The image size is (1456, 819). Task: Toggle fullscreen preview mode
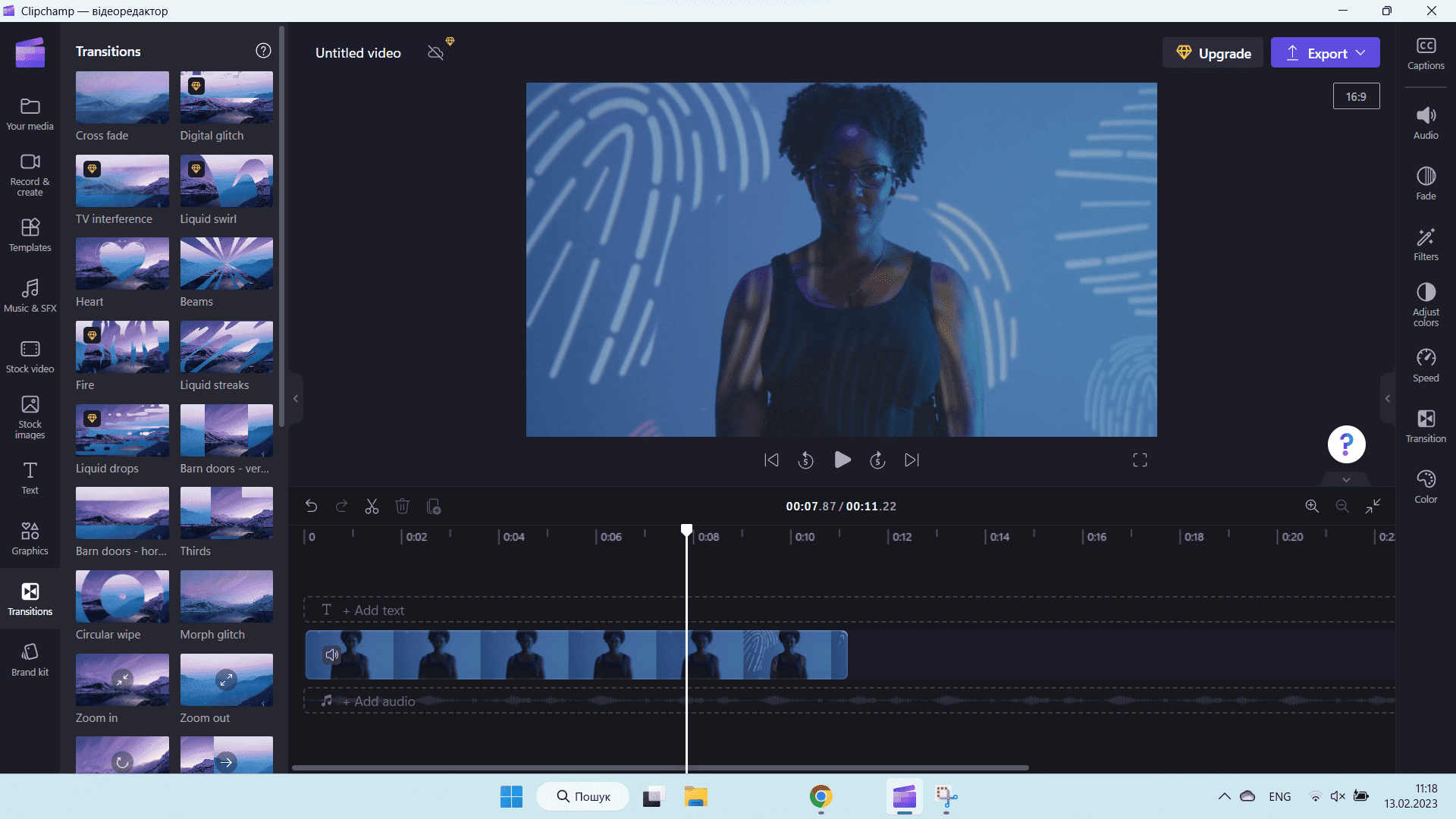tap(1140, 459)
